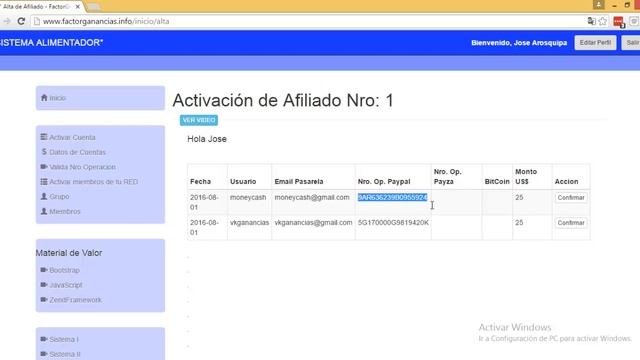Click the red extension icon in toolbar

click(x=618, y=22)
